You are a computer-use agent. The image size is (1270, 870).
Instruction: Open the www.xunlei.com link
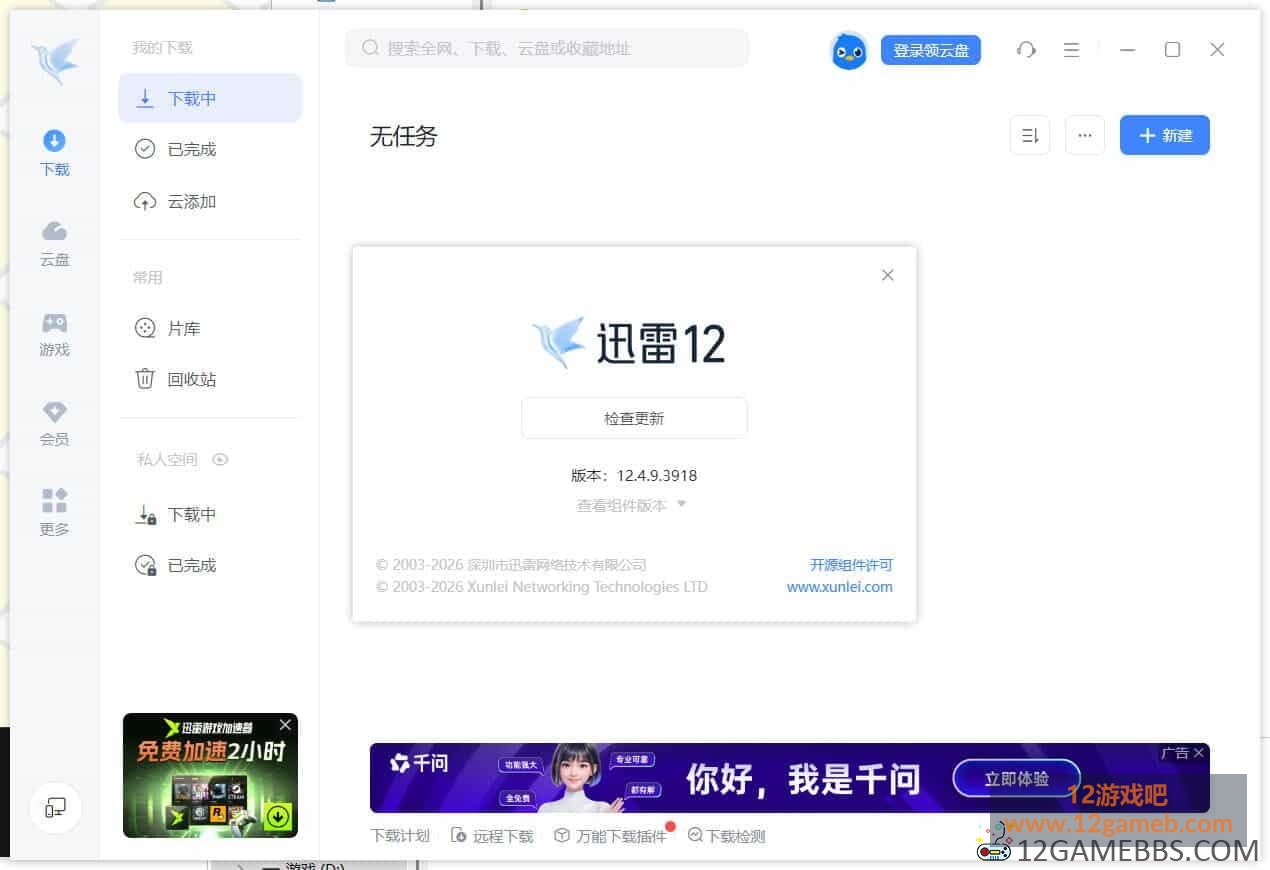840,587
